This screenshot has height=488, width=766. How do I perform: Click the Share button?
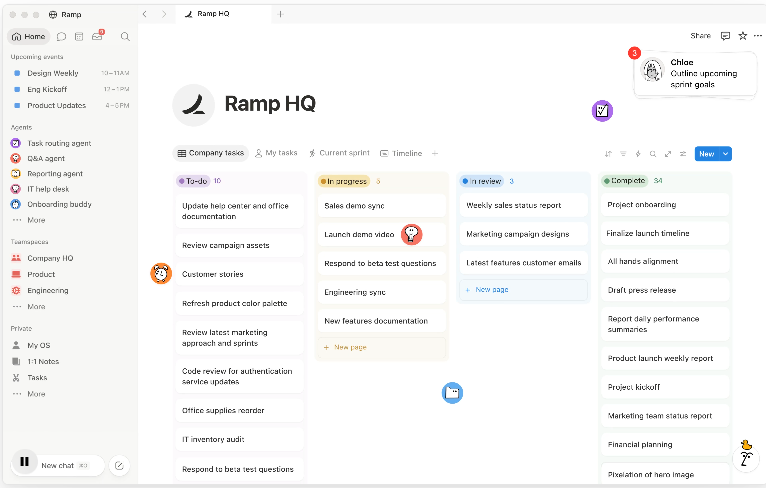[700, 36]
